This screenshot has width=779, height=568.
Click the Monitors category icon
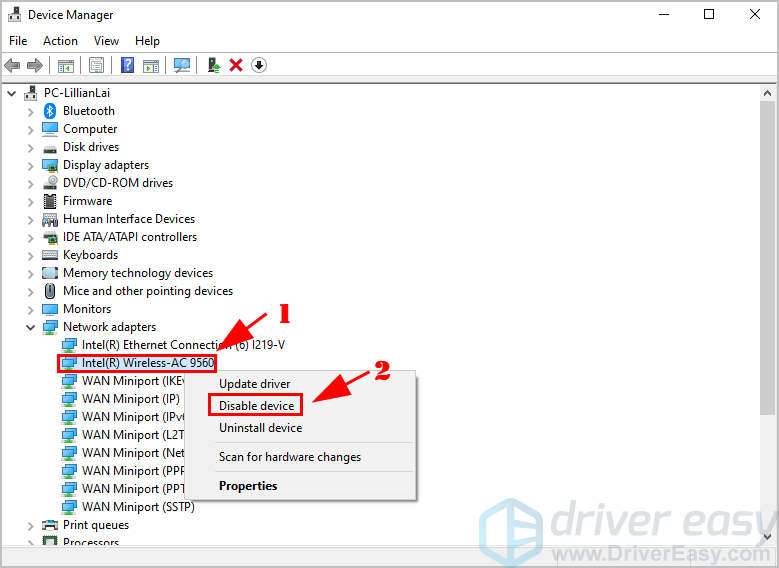(x=50, y=309)
